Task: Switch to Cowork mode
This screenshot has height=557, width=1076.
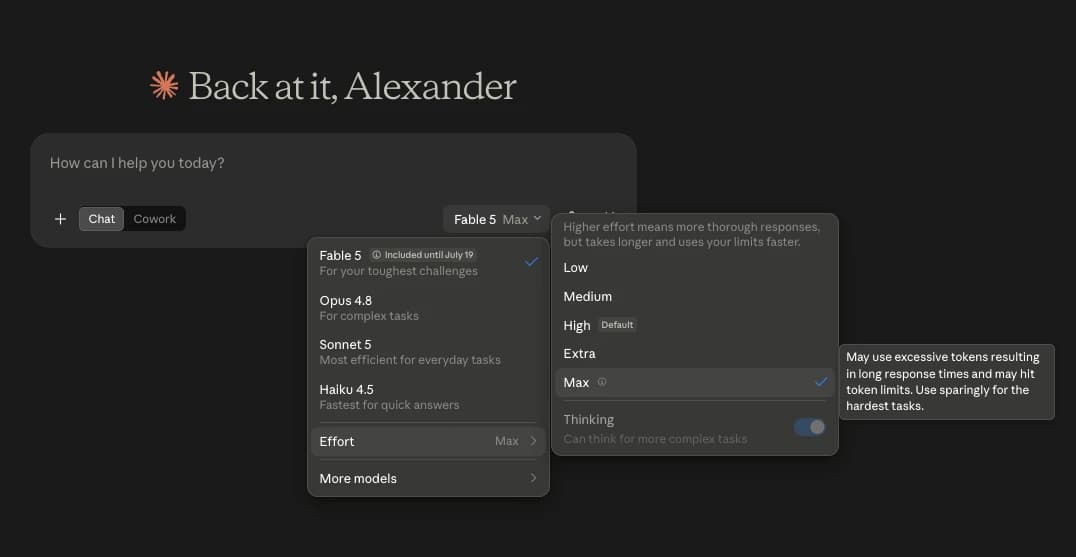Action: coord(154,219)
